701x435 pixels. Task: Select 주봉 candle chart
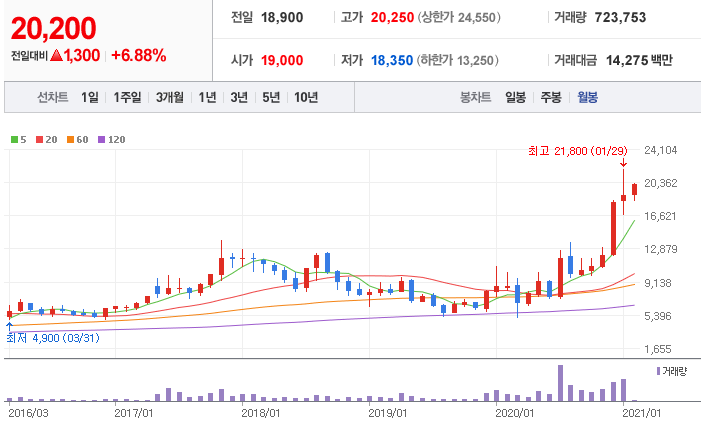(551, 97)
